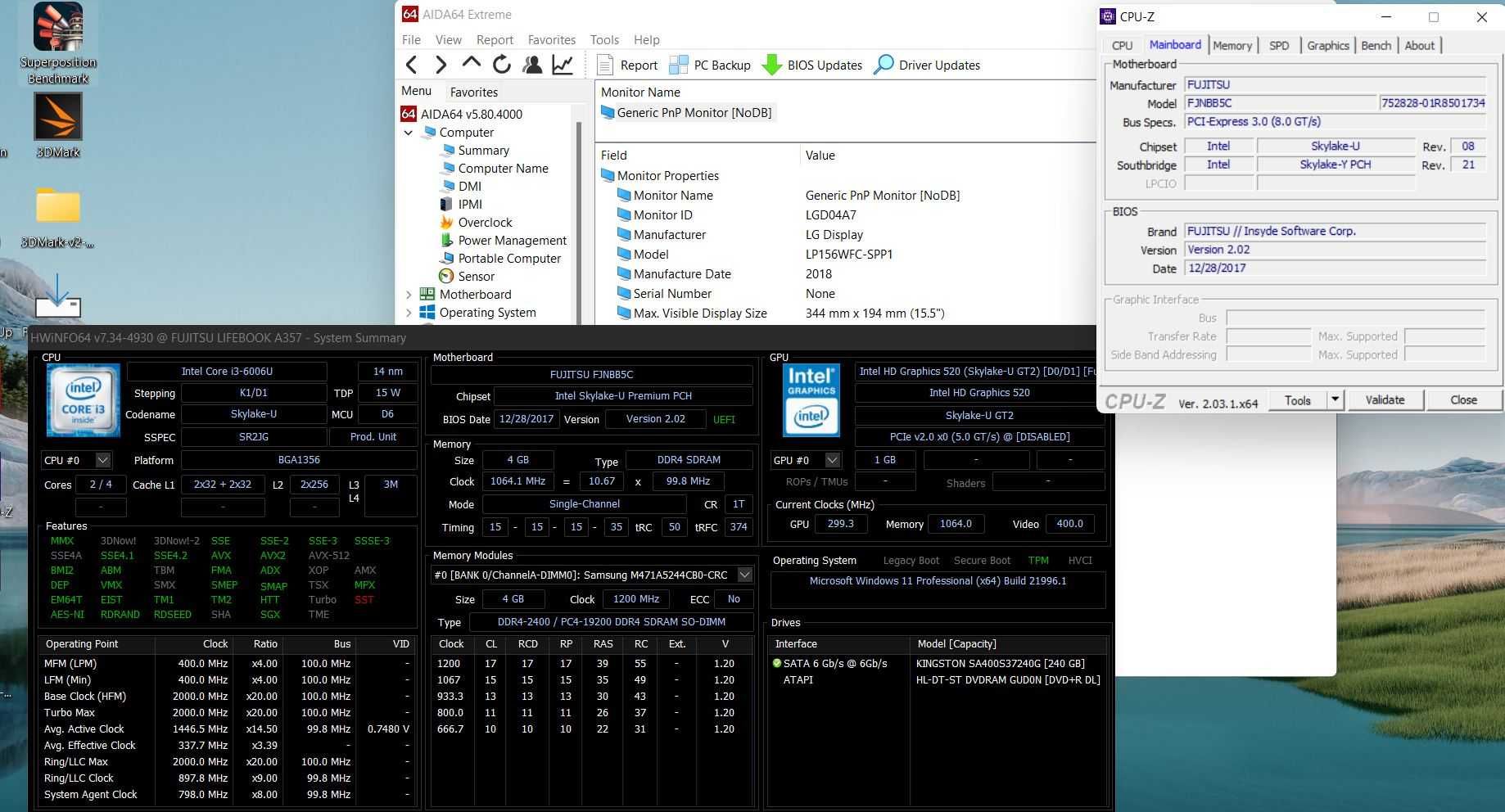This screenshot has height=812, width=1505.
Task: Switch to Memory tab in CPU-Z
Action: point(1232,46)
